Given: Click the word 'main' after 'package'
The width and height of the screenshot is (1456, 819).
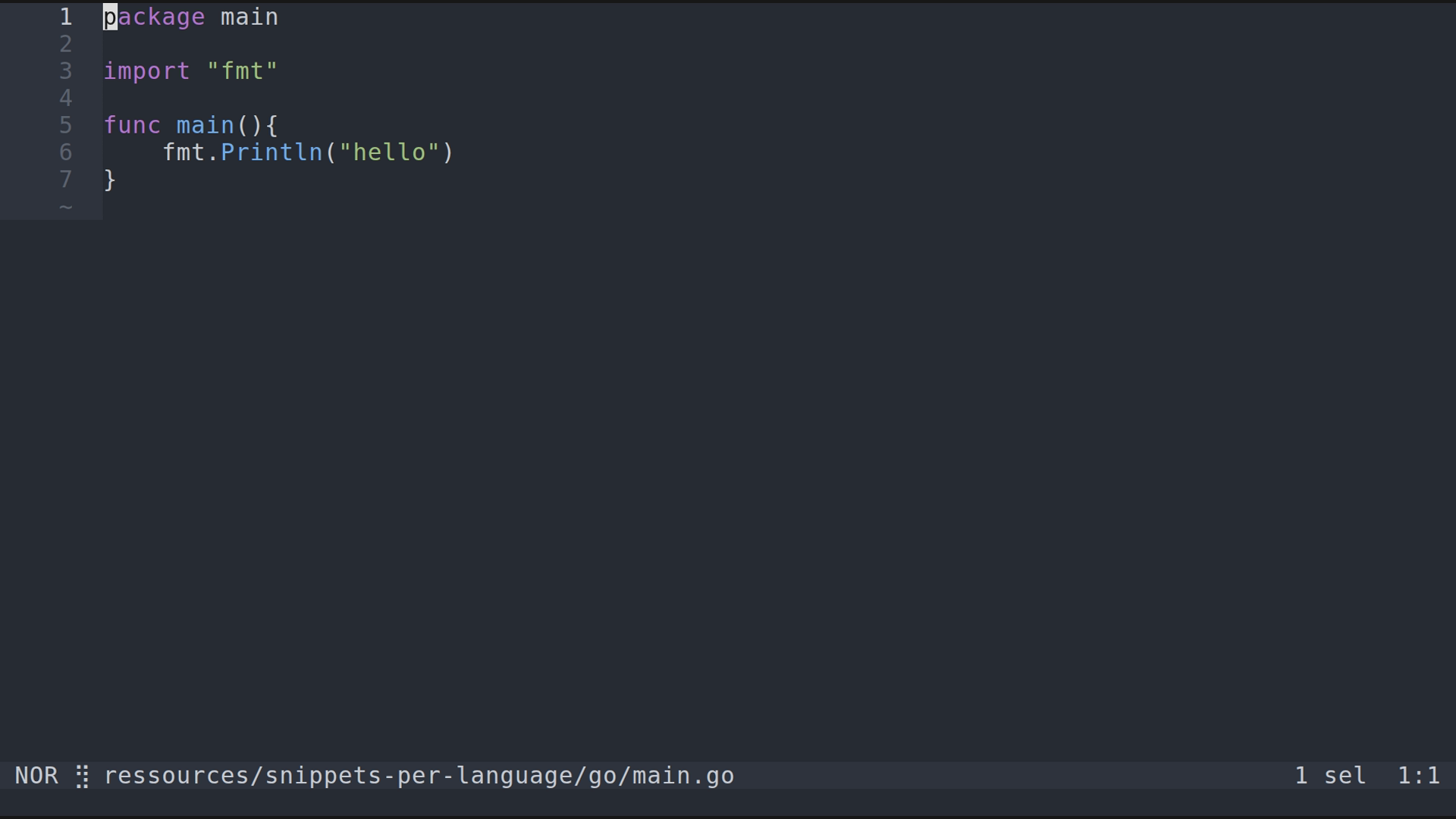Looking at the screenshot, I should pos(249,17).
